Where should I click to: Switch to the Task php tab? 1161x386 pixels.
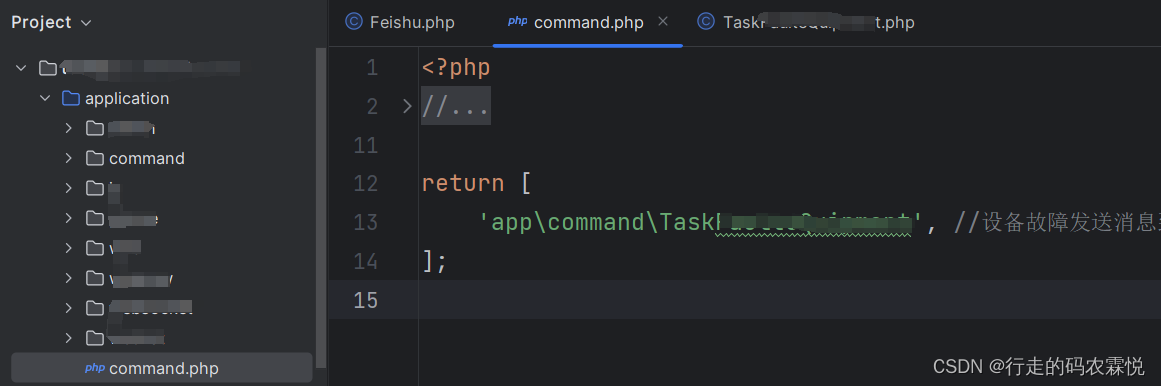(x=806, y=22)
